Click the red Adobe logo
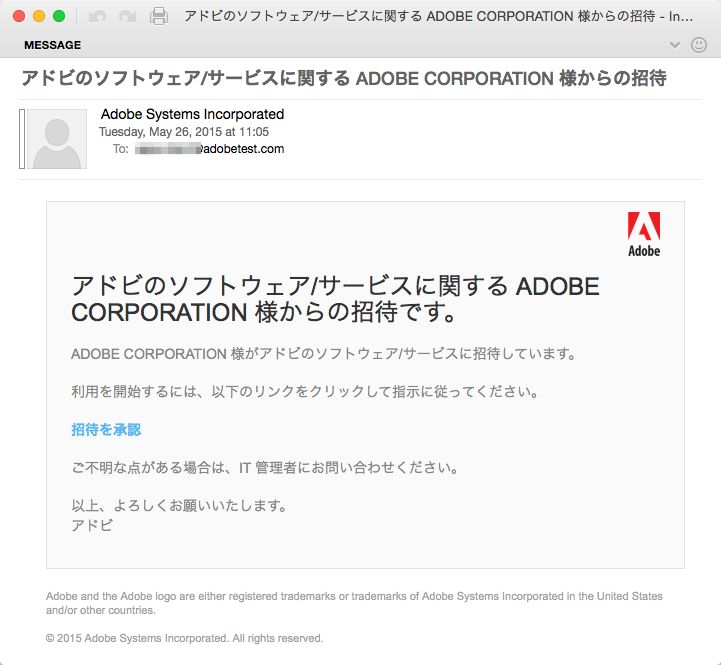 (643, 234)
